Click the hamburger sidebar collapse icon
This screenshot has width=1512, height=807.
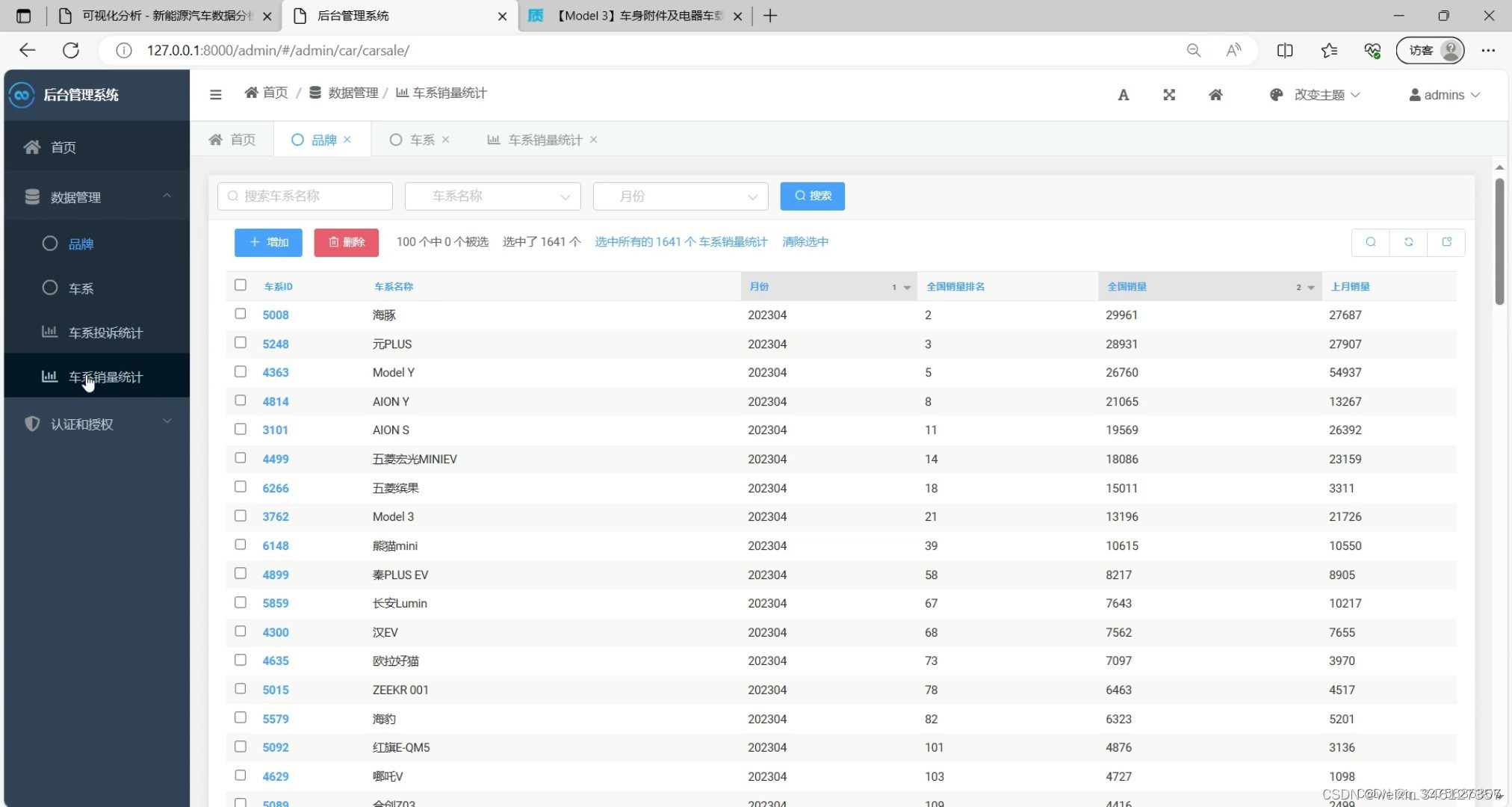[216, 94]
